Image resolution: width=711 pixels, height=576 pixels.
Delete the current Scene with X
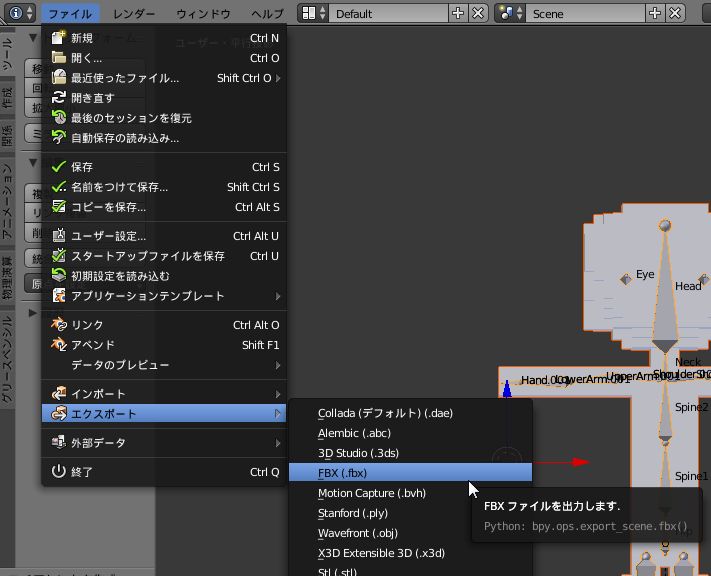pos(675,13)
